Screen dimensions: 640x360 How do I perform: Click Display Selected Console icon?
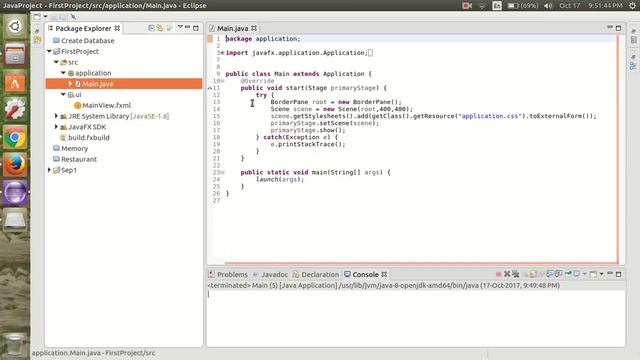coord(576,273)
